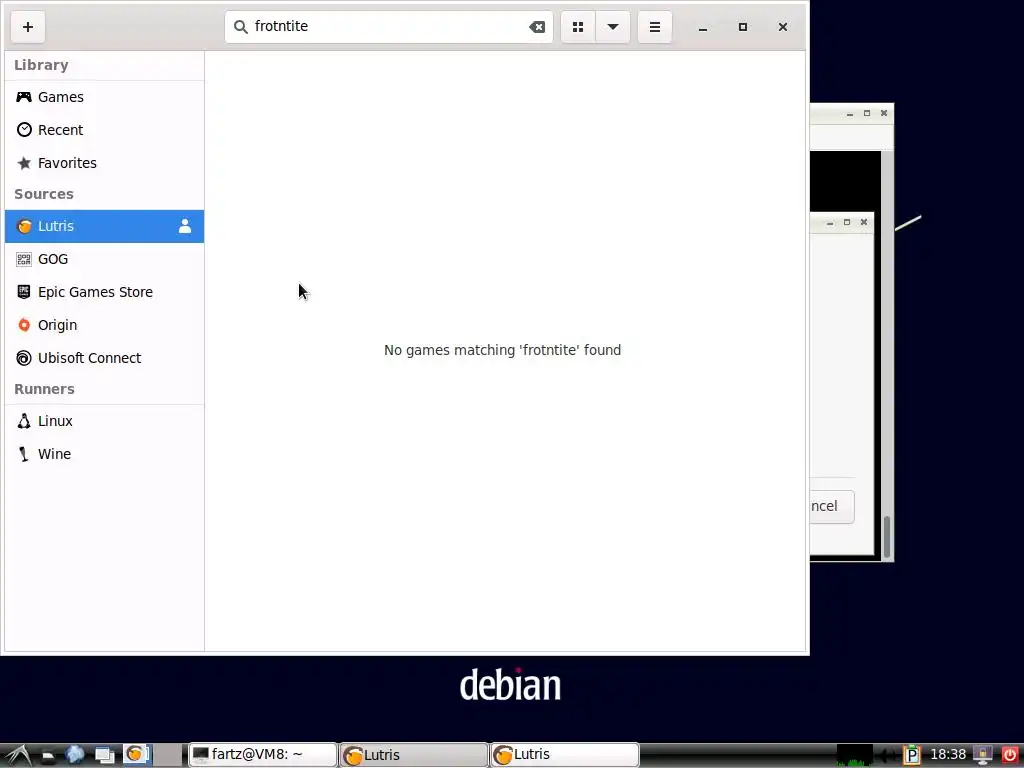Close the background terminal window
The width and height of the screenshot is (1024, 768).
884,113
